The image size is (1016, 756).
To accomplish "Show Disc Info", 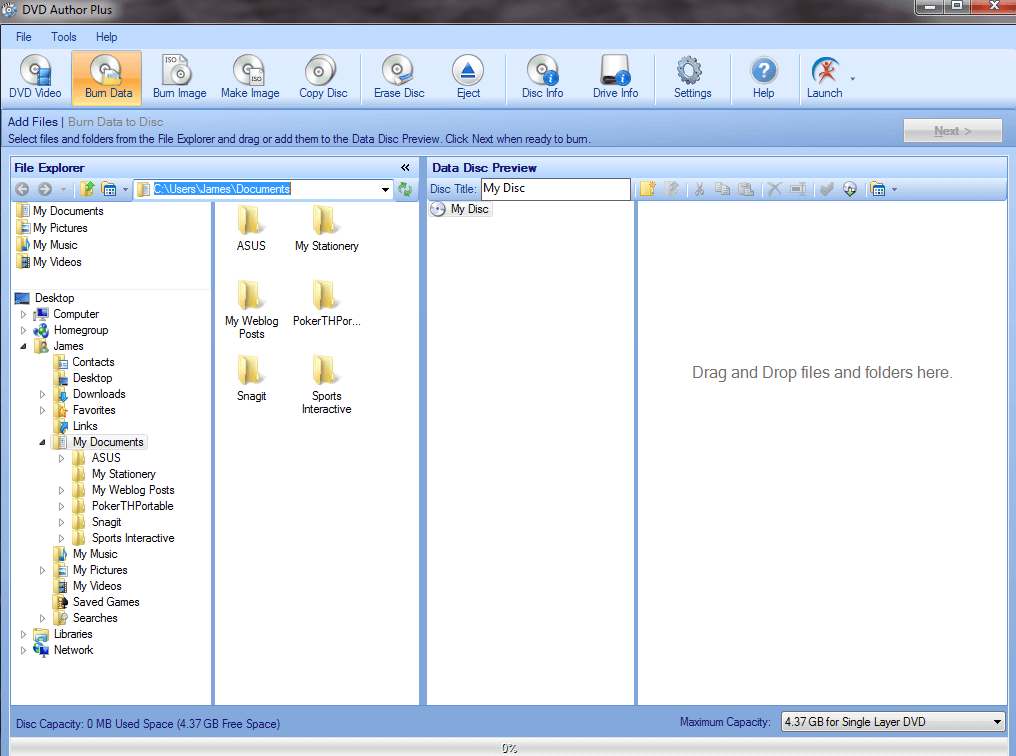I will [x=542, y=77].
